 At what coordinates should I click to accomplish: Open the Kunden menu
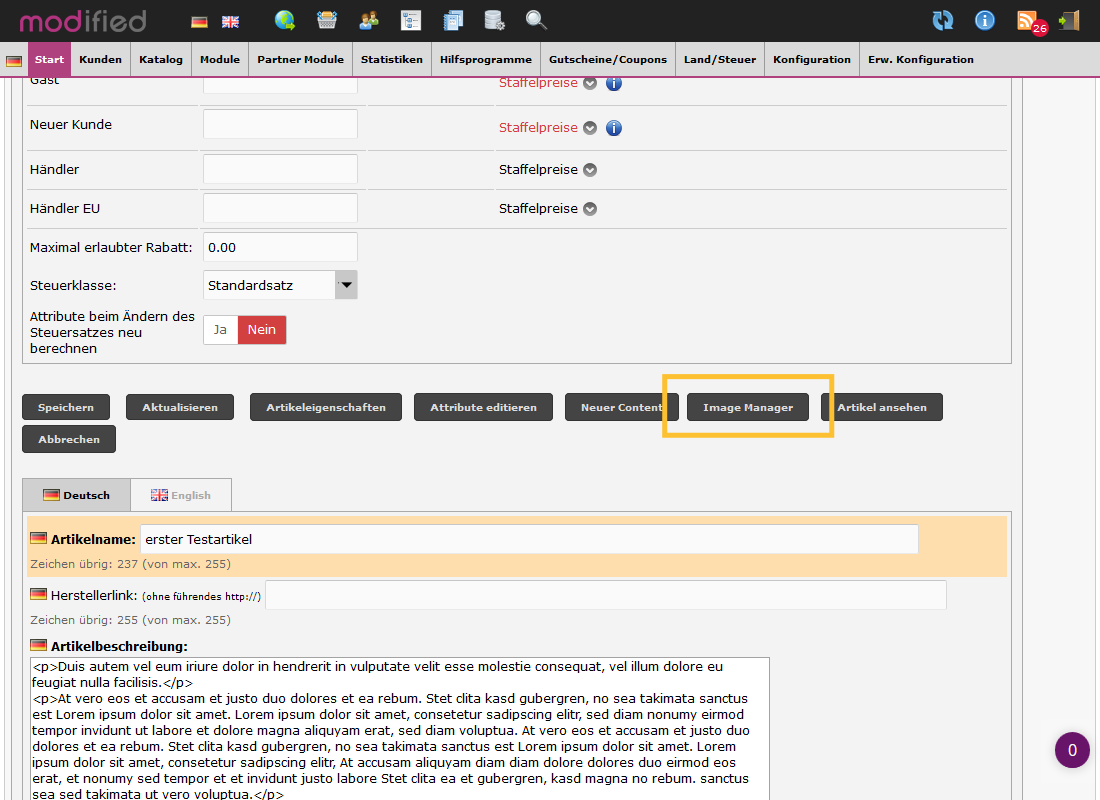click(100, 59)
